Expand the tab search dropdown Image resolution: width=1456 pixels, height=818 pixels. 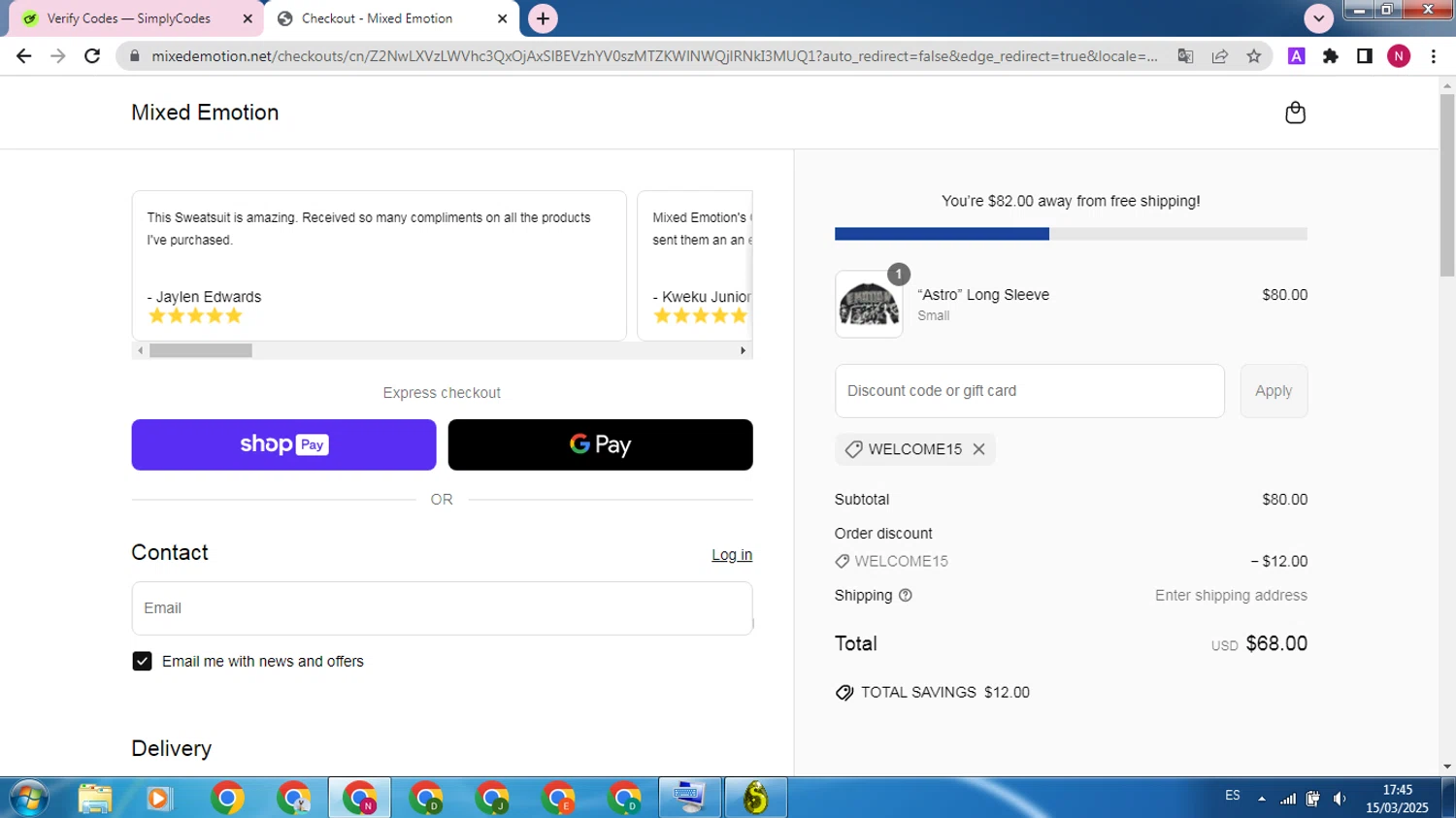(x=1318, y=18)
